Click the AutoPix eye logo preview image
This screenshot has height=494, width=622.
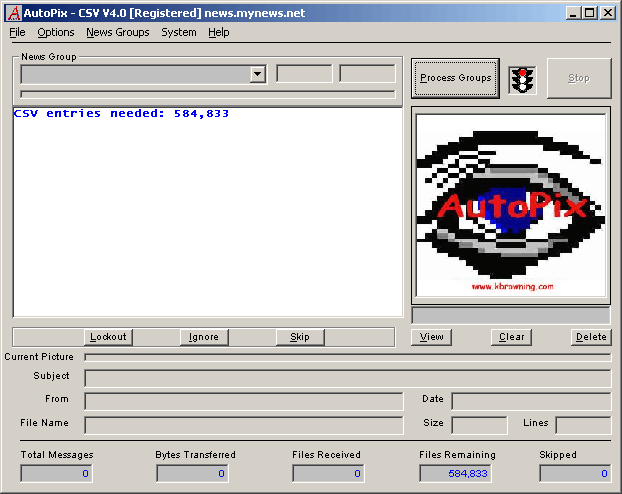pyautogui.click(x=511, y=205)
